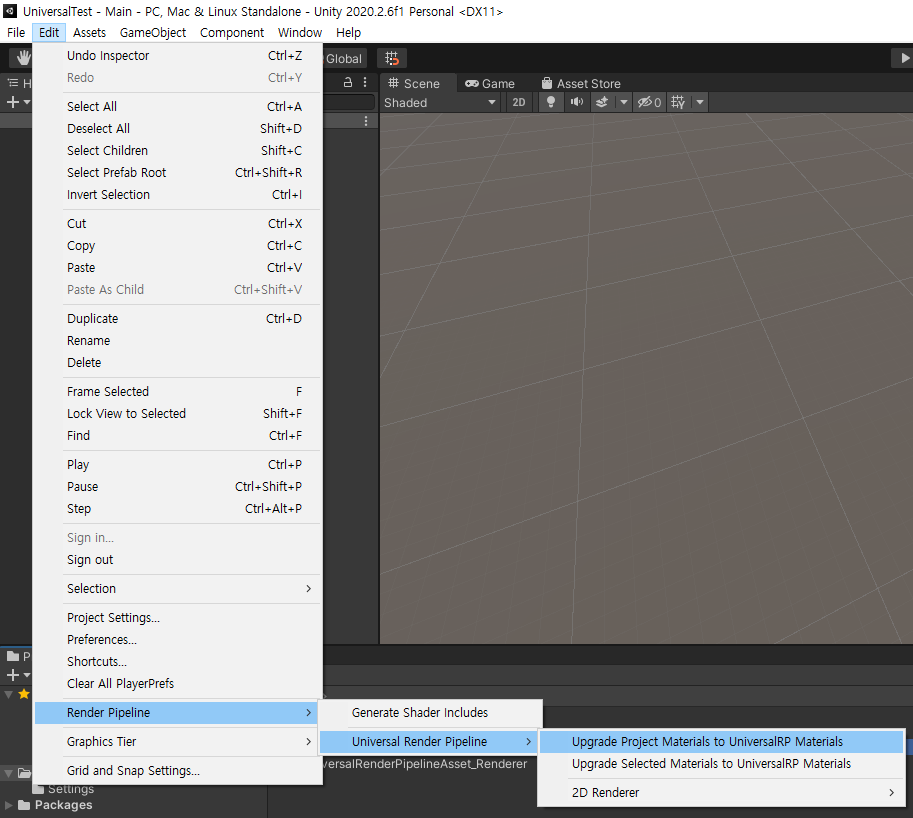
Task: Click the Edit menu in menu bar
Action: 49,33
